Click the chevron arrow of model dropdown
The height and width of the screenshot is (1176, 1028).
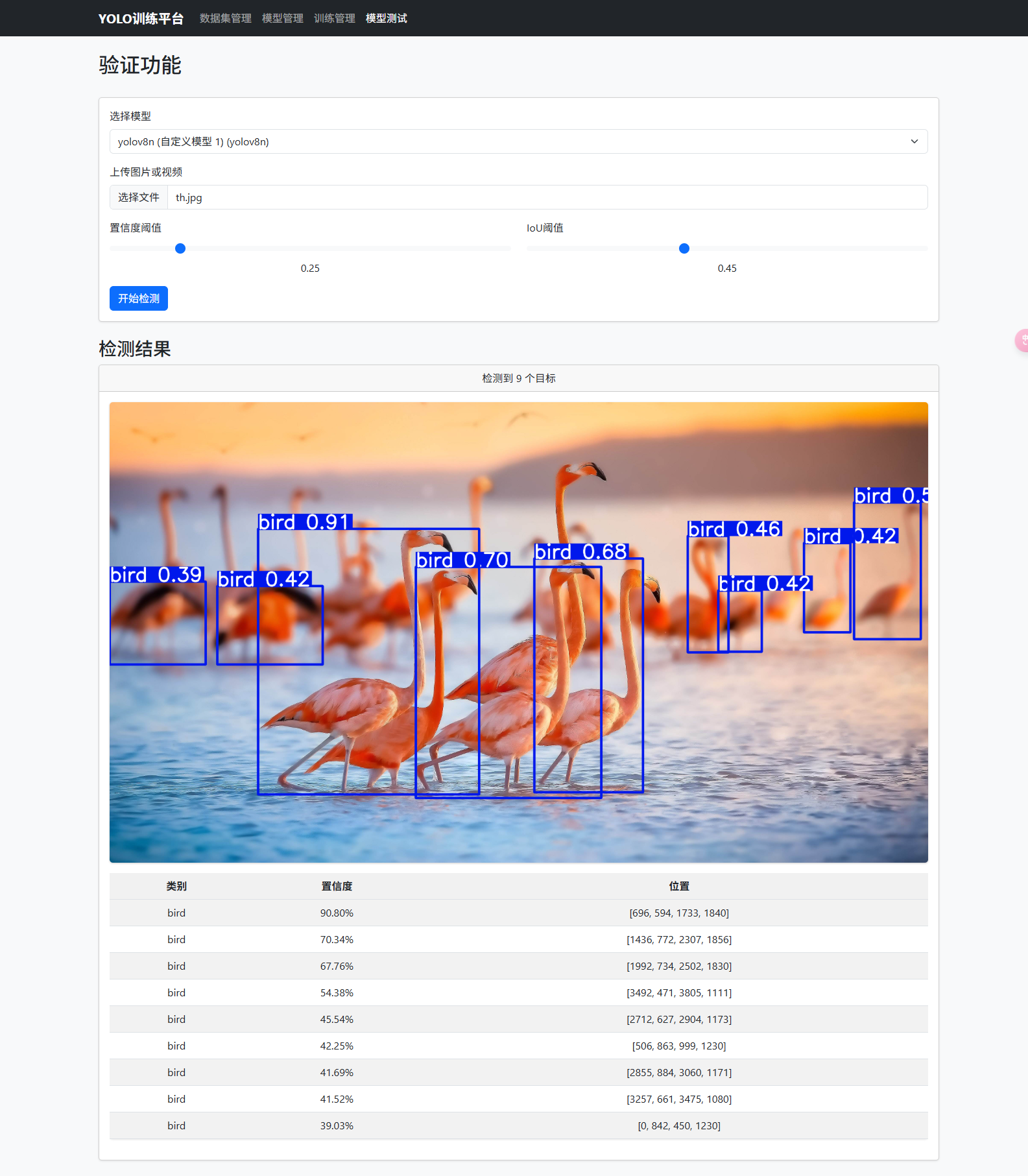point(914,141)
